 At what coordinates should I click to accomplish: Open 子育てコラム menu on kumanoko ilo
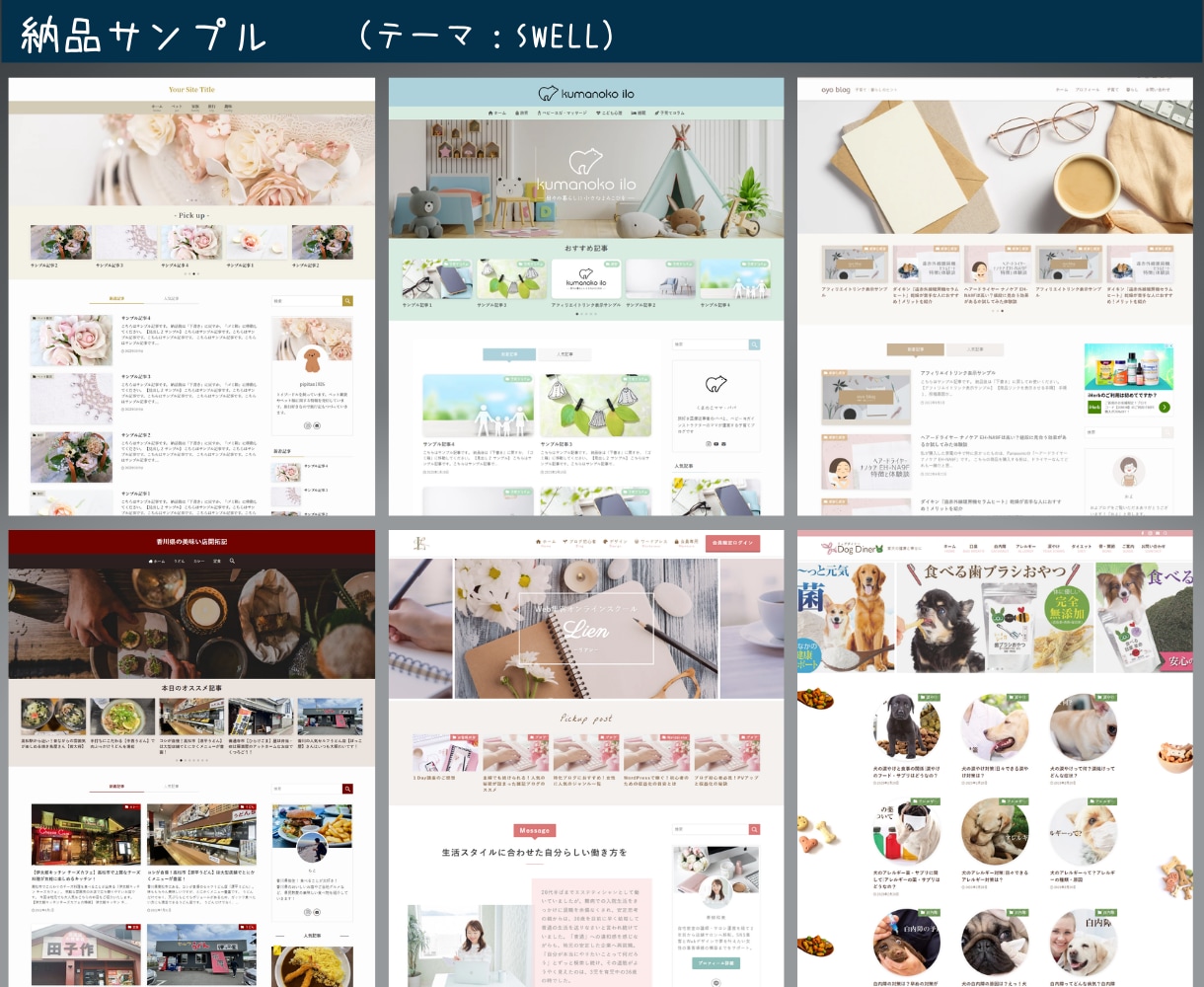pyautogui.click(x=669, y=114)
